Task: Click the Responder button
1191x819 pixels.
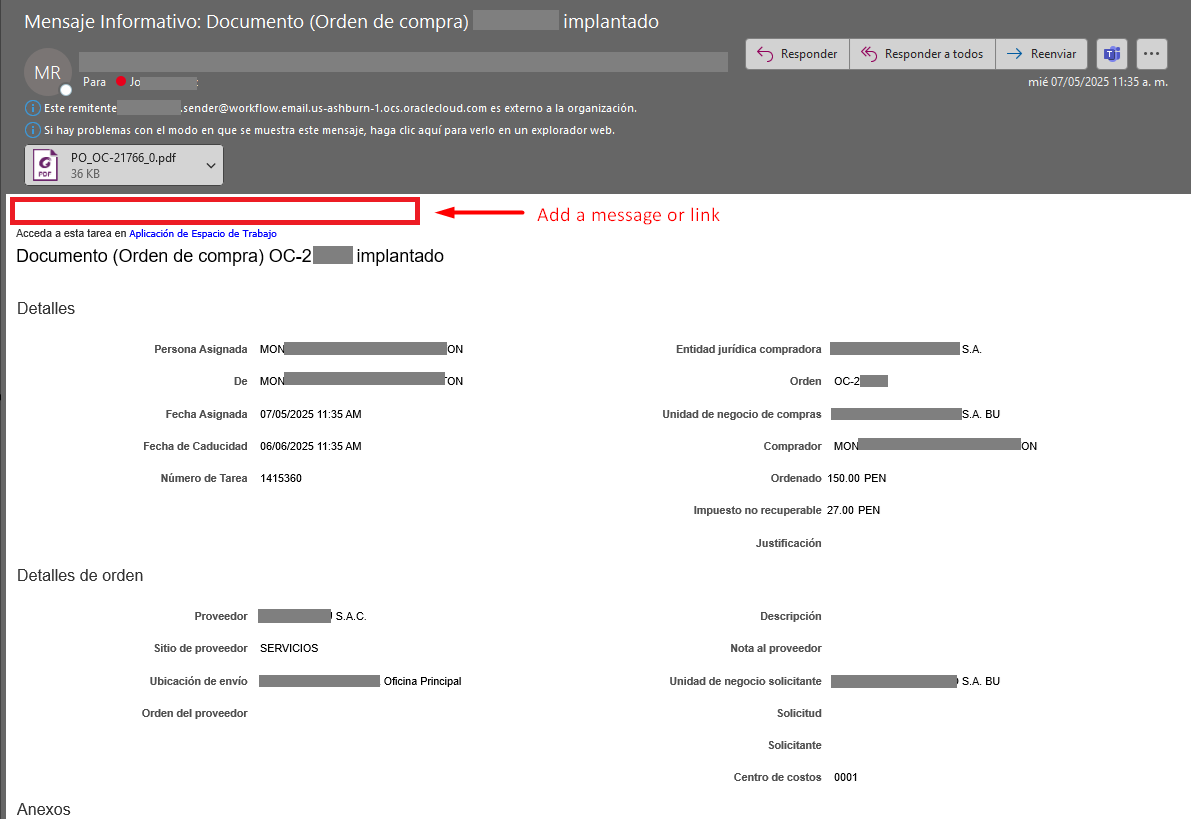Action: pos(796,54)
